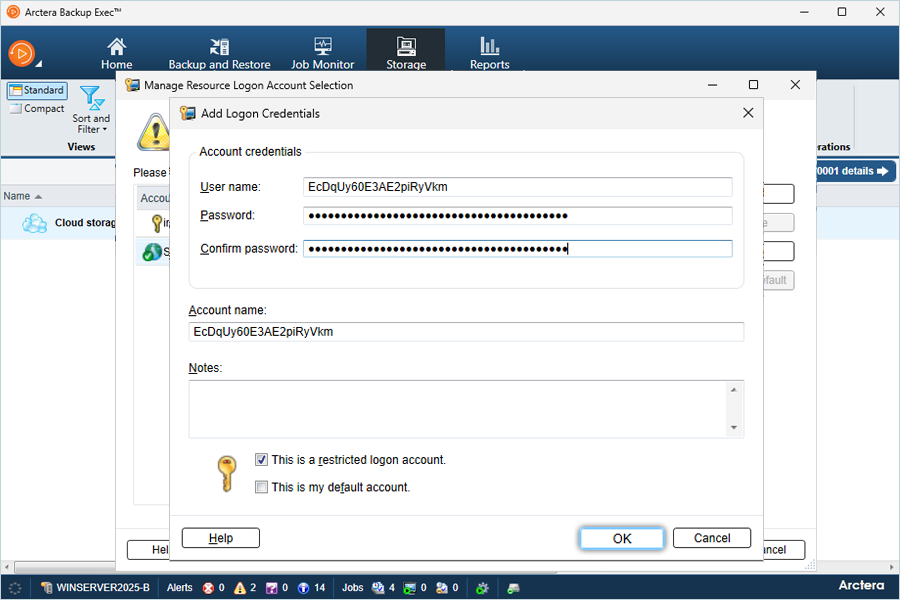Sort the list by the Name column header
This screenshot has width=900, height=600.
pyautogui.click(x=22, y=196)
